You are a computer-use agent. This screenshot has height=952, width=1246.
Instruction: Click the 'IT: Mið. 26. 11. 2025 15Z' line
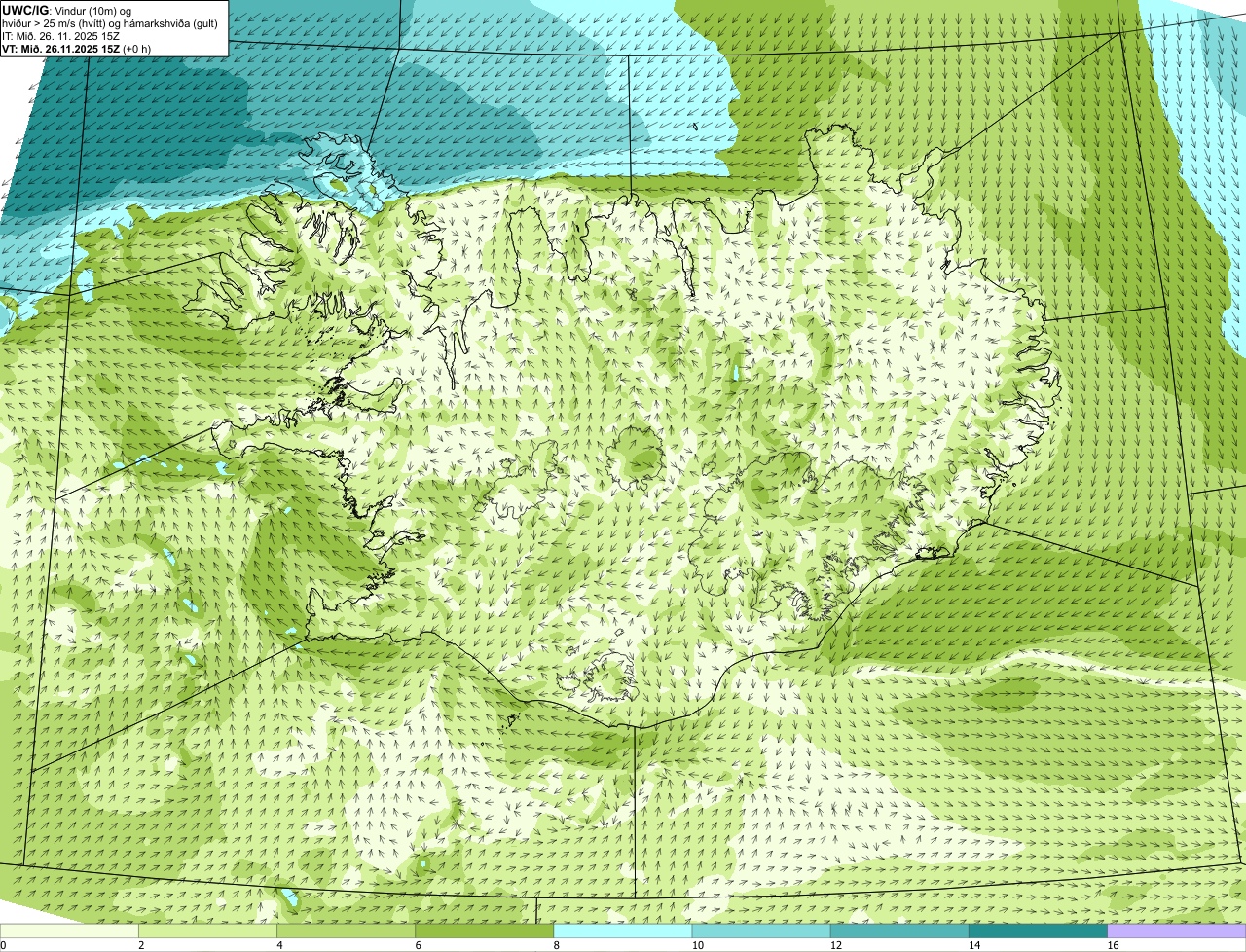[x=61, y=36]
